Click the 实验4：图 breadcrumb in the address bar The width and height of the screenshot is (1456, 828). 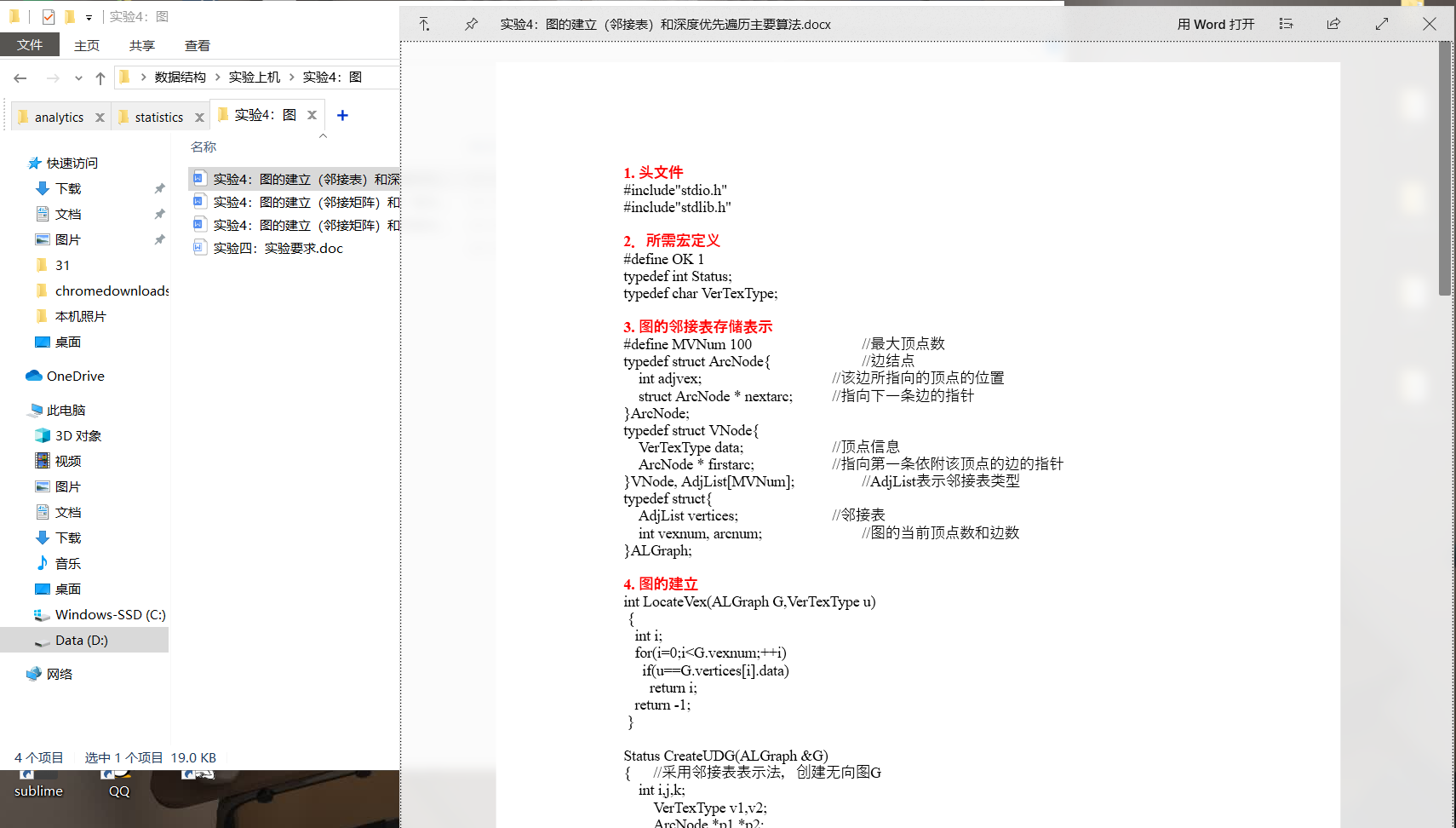point(333,77)
